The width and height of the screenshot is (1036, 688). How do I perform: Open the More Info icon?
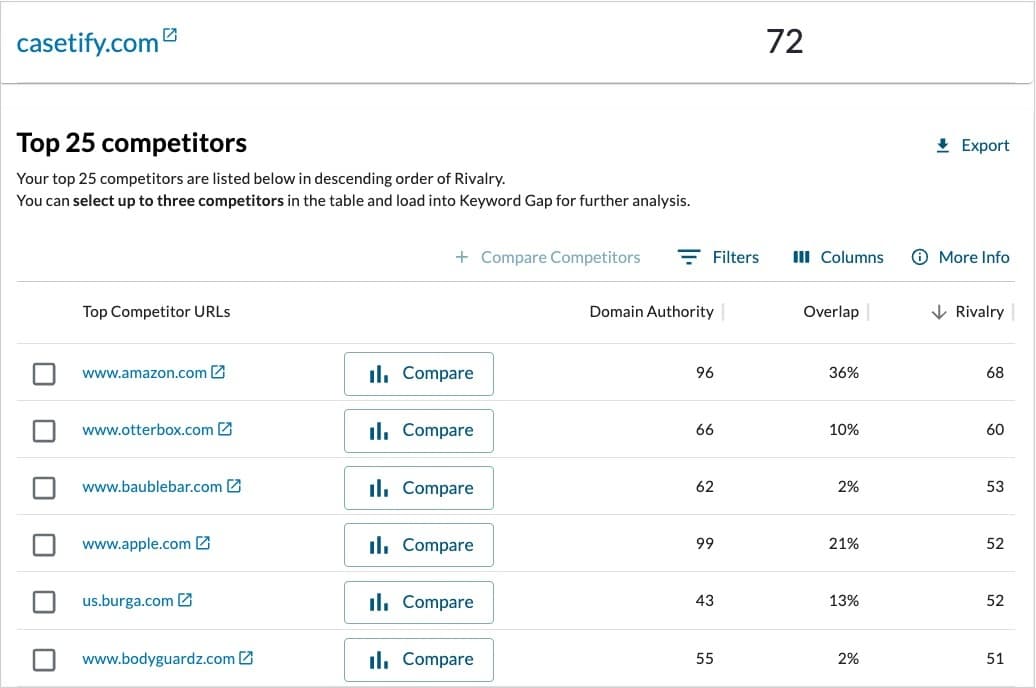pos(920,257)
